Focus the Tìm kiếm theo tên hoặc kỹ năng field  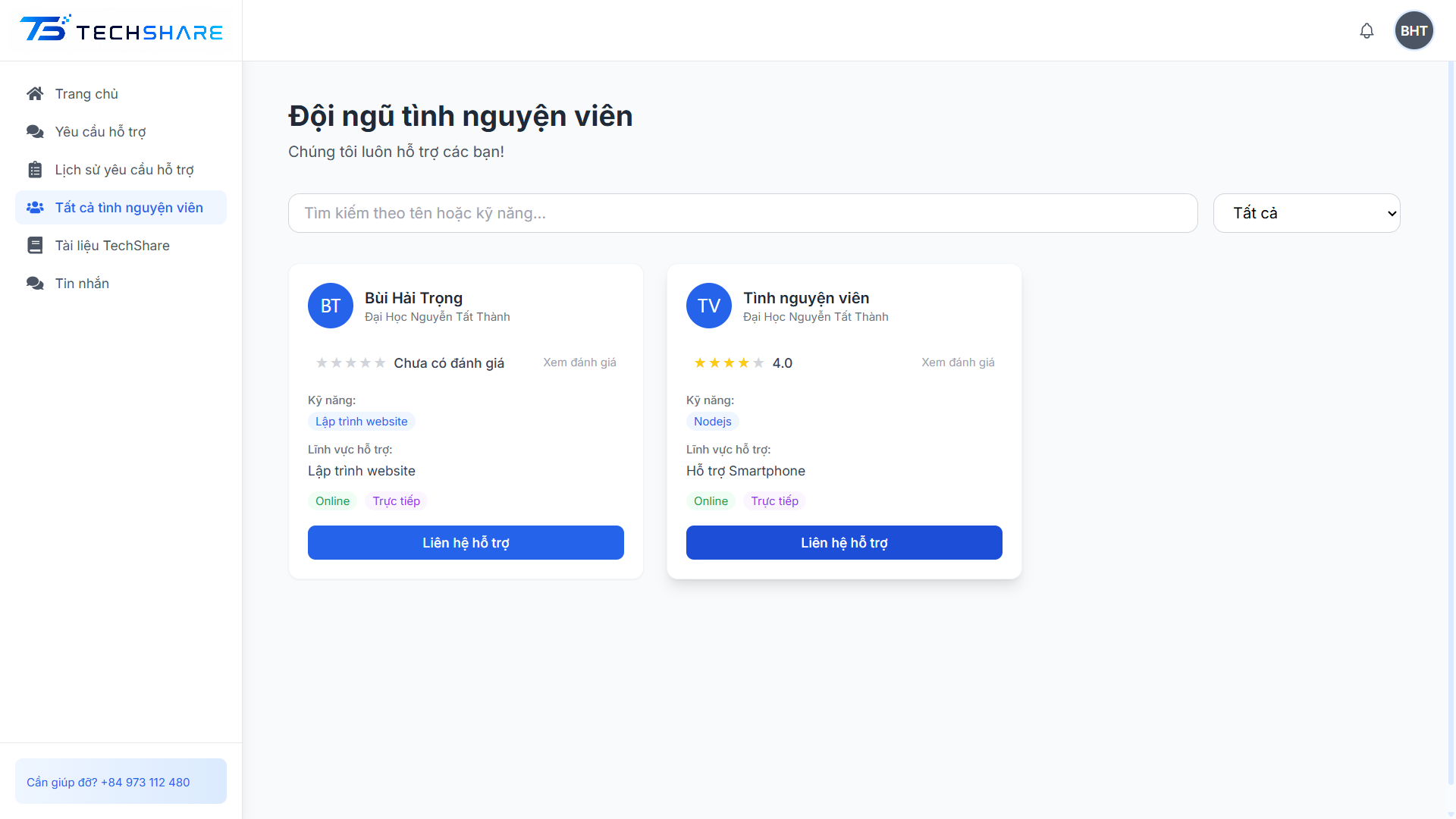click(x=743, y=213)
